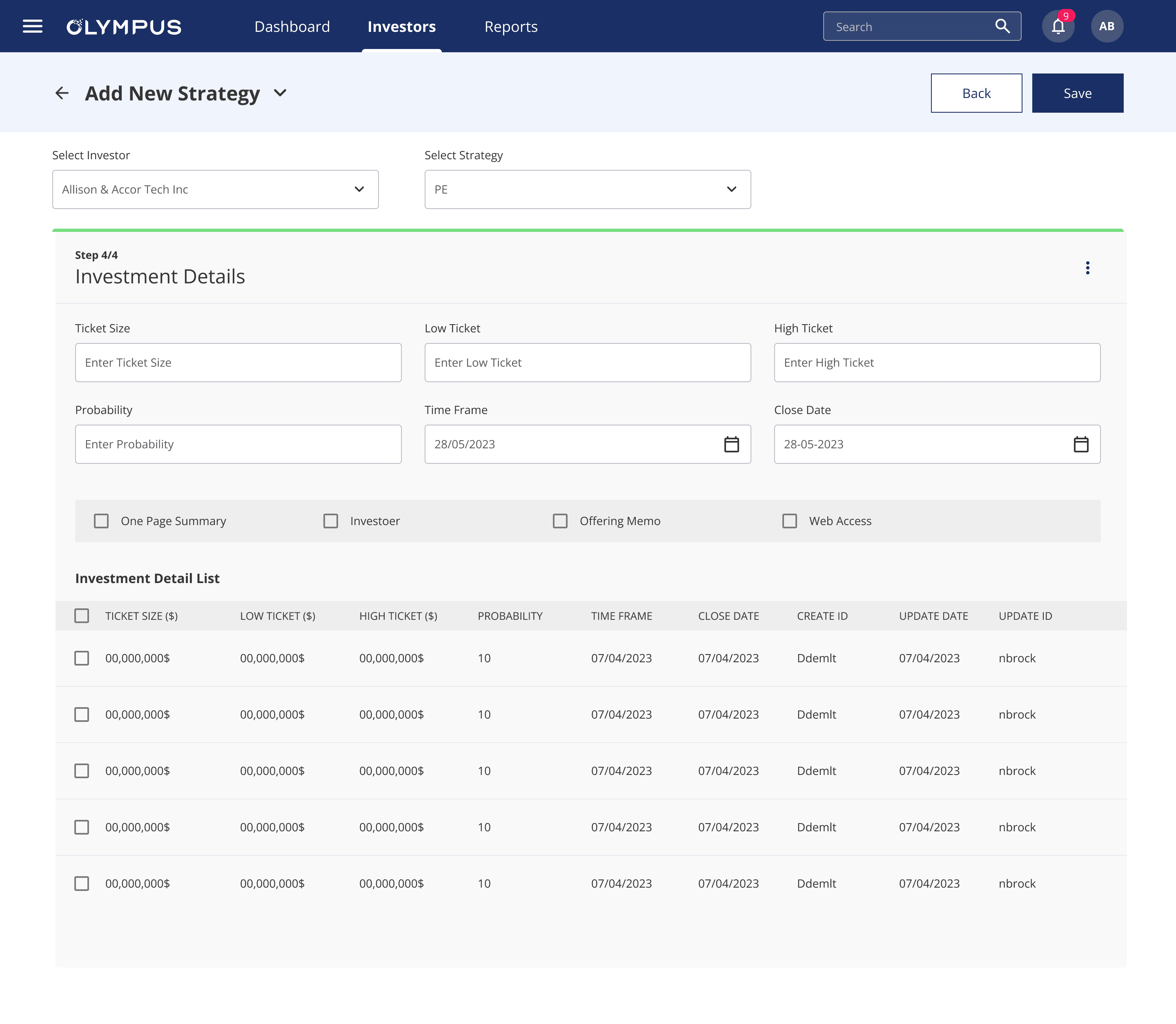Open the AB user avatar menu

(1106, 26)
